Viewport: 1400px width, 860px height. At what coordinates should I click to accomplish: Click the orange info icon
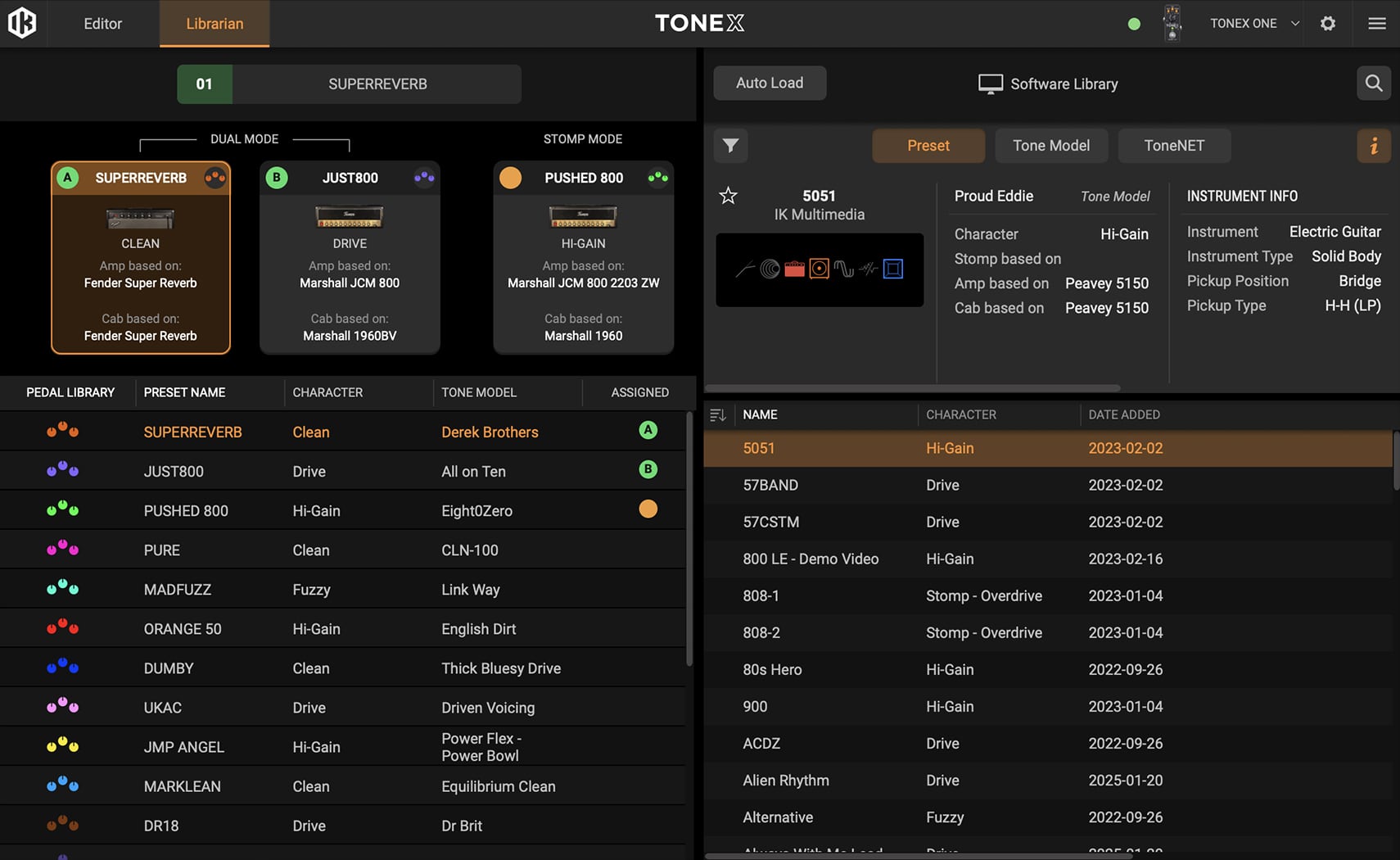coord(1374,146)
